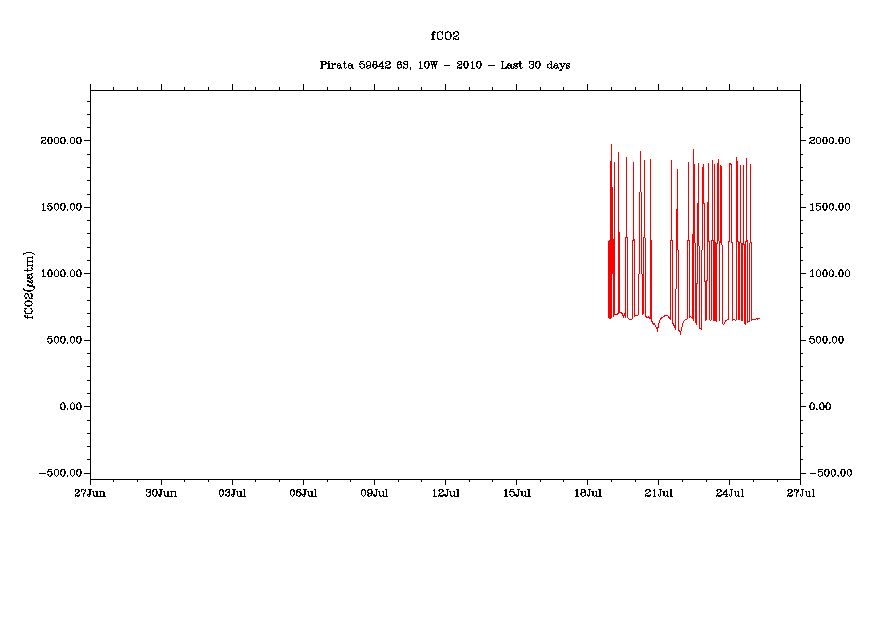Click the fCO2(µatm) vertical axis label

pyautogui.click(x=30, y=281)
